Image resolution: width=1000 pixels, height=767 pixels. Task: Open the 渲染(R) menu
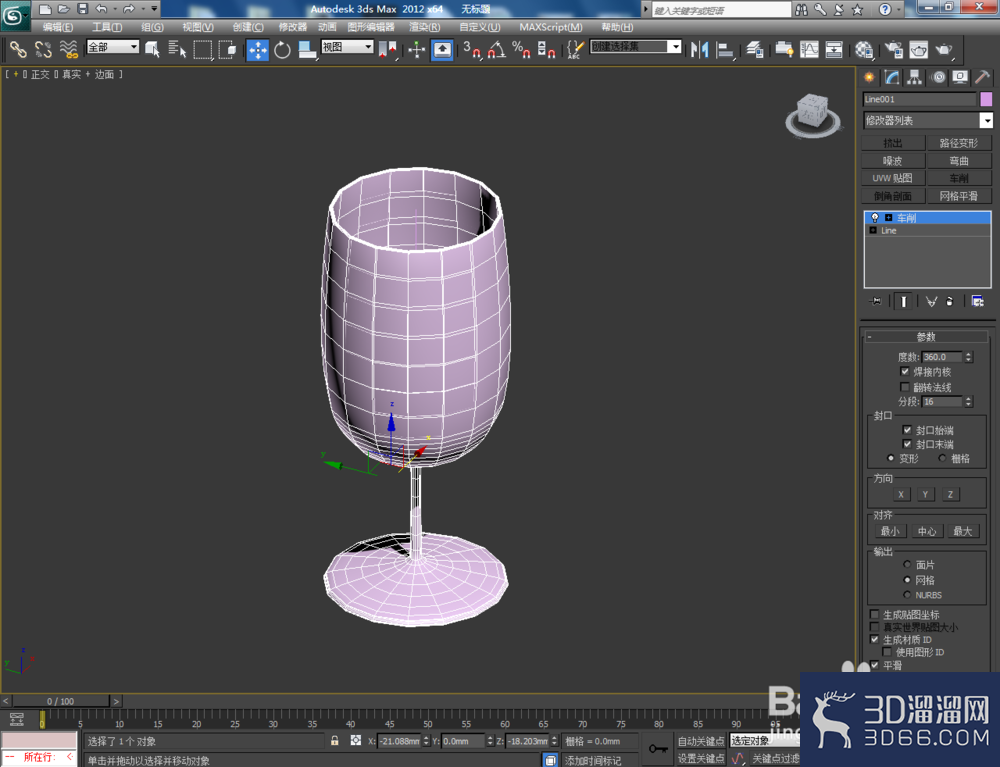pos(424,27)
